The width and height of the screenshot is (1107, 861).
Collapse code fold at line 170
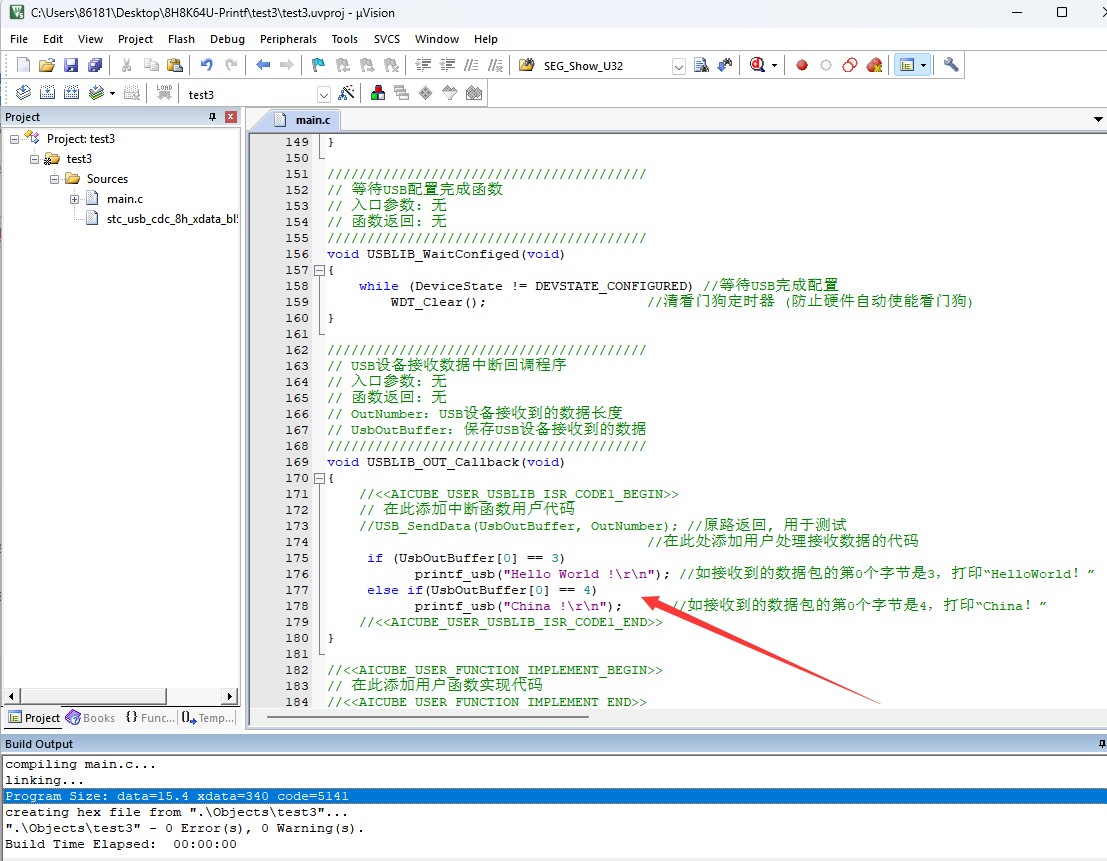pos(319,478)
